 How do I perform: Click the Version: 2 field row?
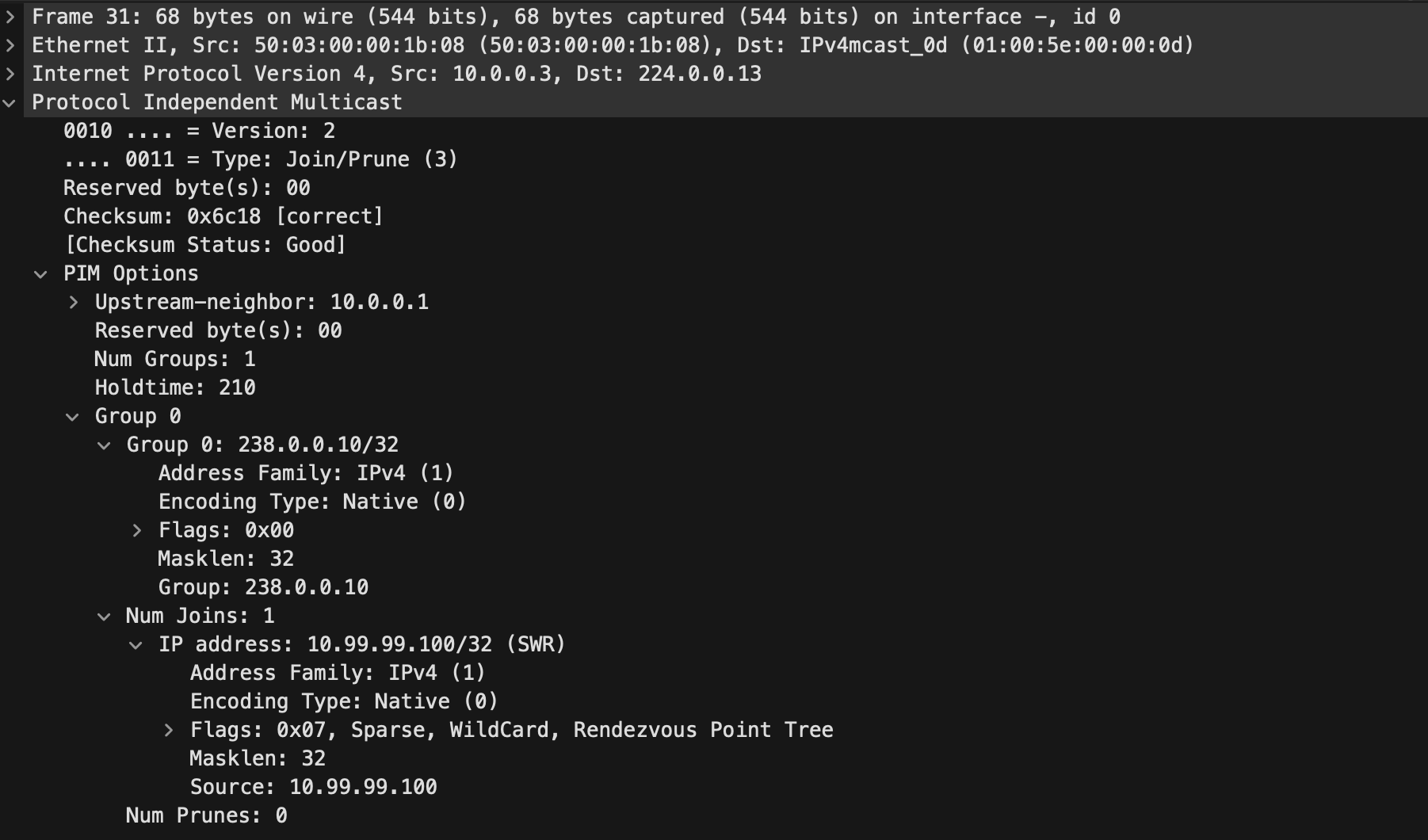pyautogui.click(x=199, y=131)
